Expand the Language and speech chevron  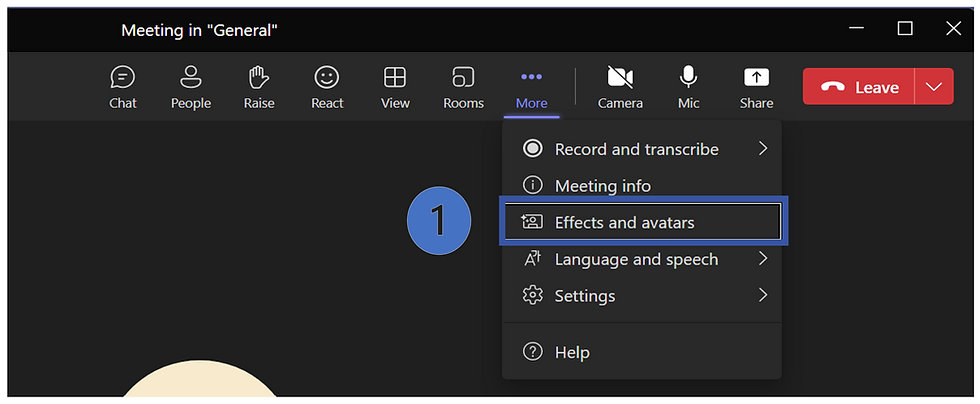pos(762,258)
